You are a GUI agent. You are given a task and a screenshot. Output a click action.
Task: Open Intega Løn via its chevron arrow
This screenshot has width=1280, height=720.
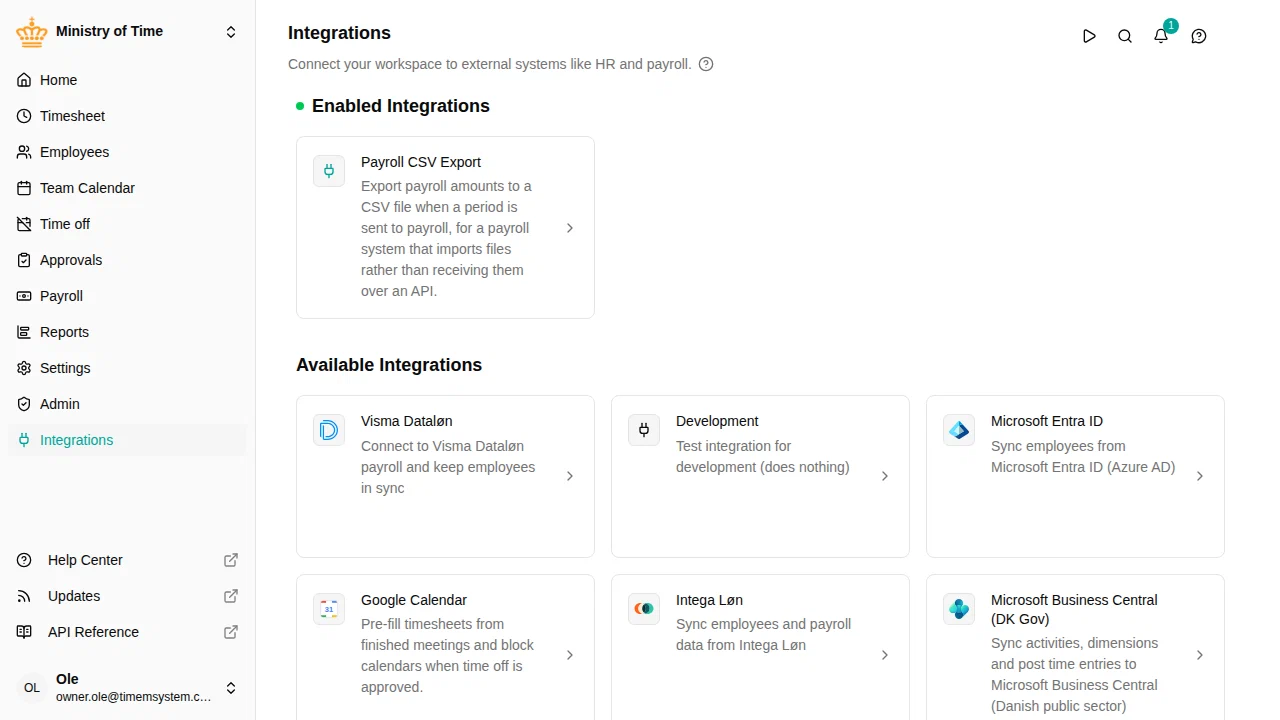pyautogui.click(x=885, y=655)
